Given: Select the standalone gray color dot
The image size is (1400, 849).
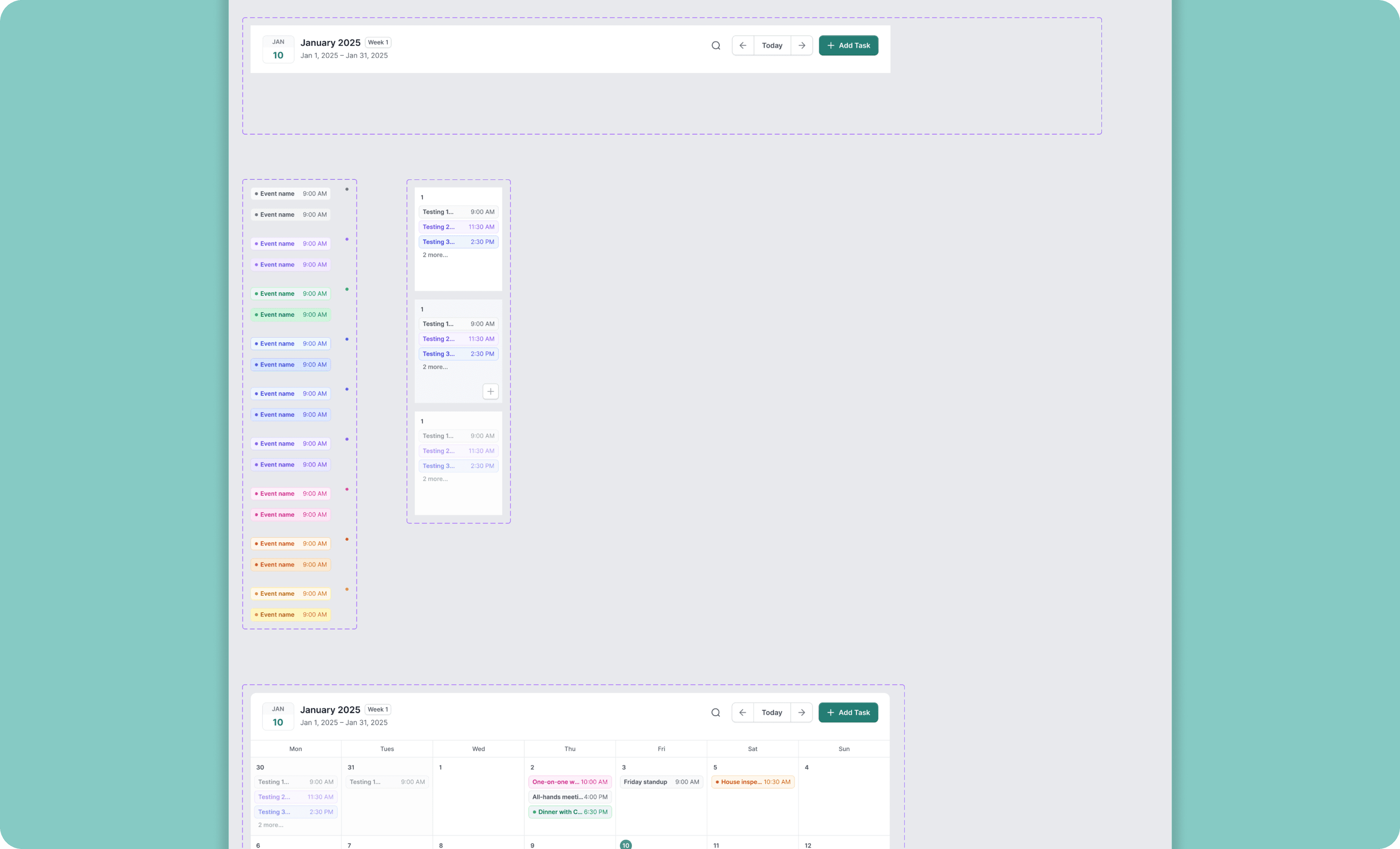Looking at the screenshot, I should [x=347, y=189].
